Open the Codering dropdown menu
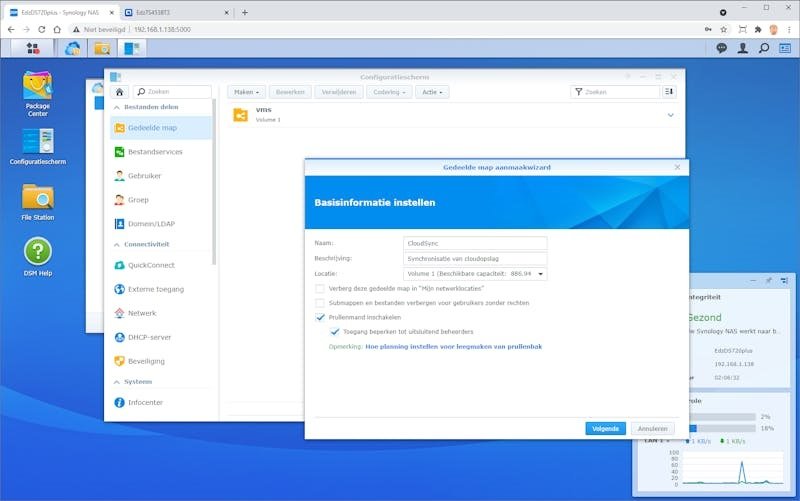The width and height of the screenshot is (800, 501). pos(389,92)
